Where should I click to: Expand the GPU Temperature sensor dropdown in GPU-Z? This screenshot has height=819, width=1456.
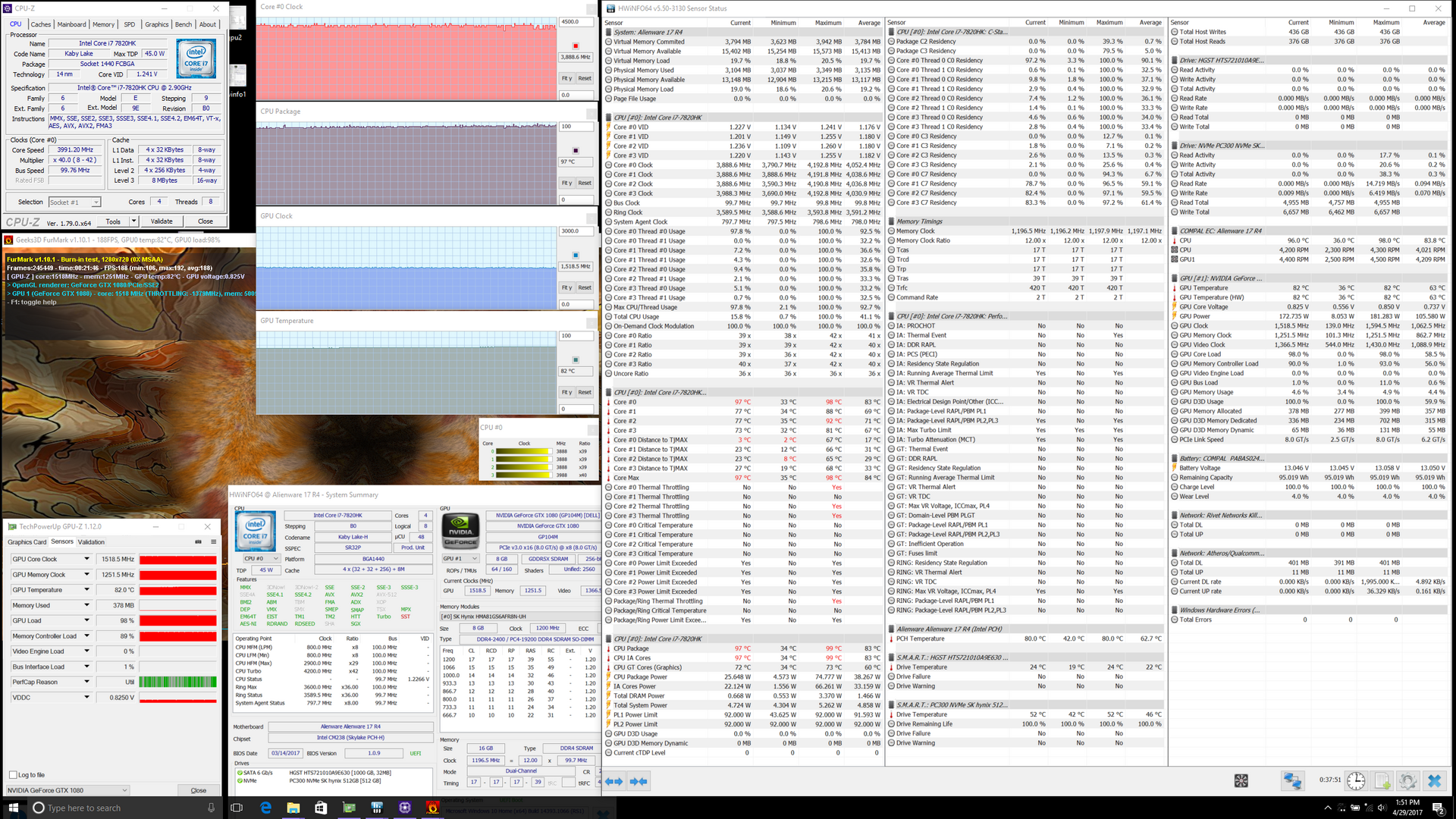(86, 590)
